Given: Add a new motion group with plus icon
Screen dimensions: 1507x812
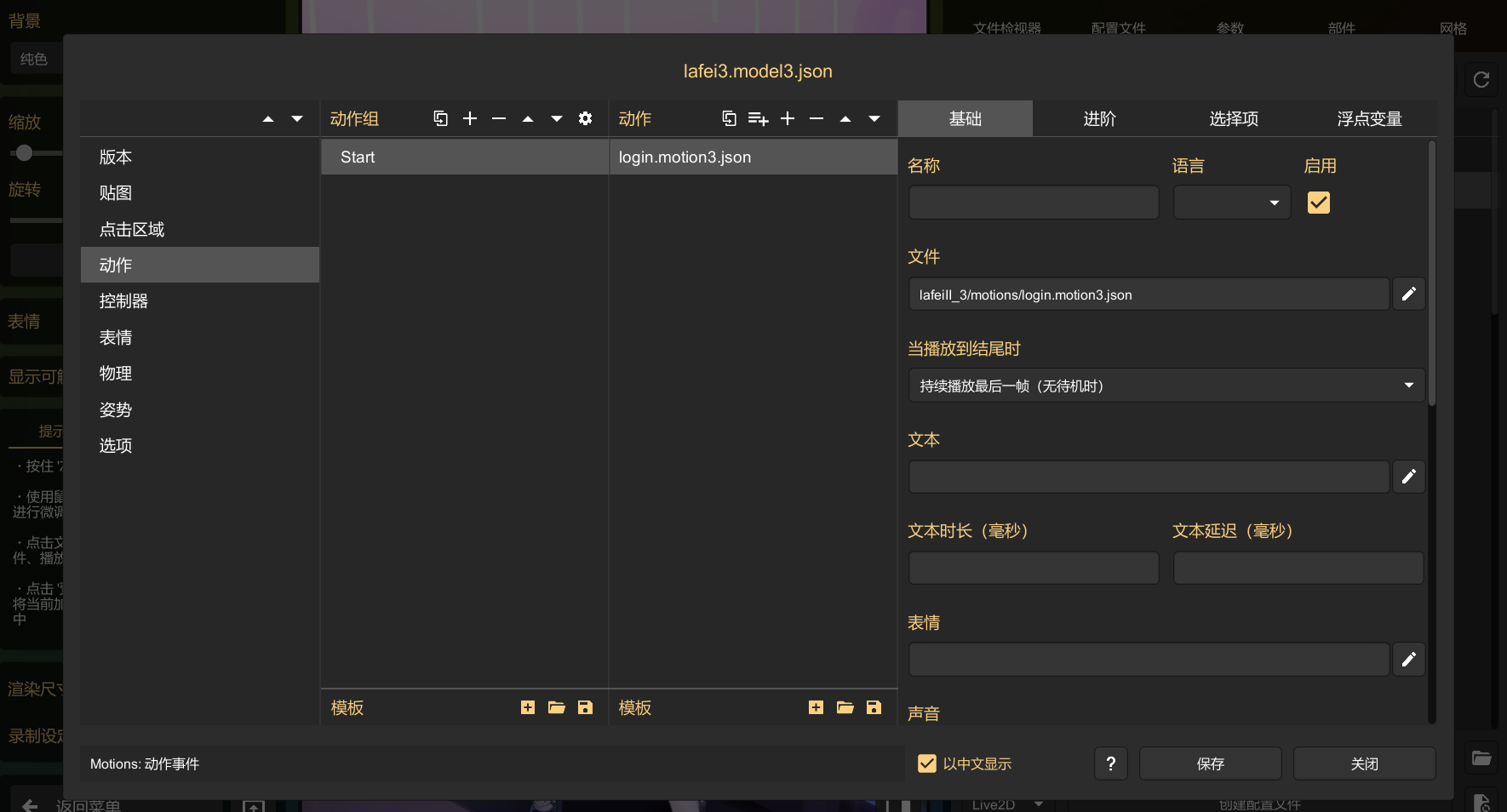Looking at the screenshot, I should pos(470,118).
